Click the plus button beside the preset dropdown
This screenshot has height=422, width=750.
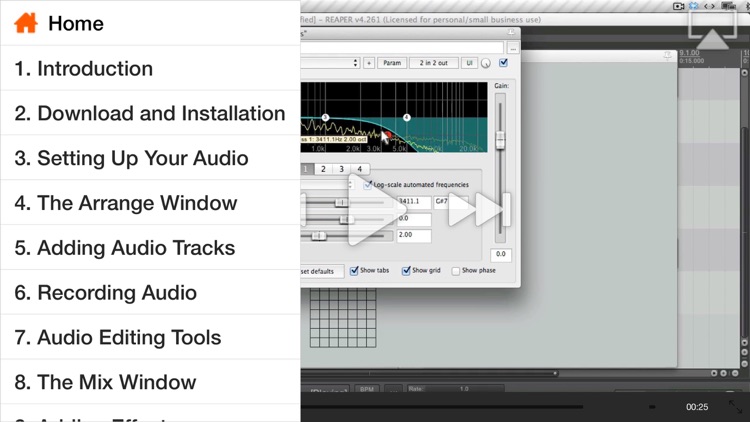tap(369, 63)
